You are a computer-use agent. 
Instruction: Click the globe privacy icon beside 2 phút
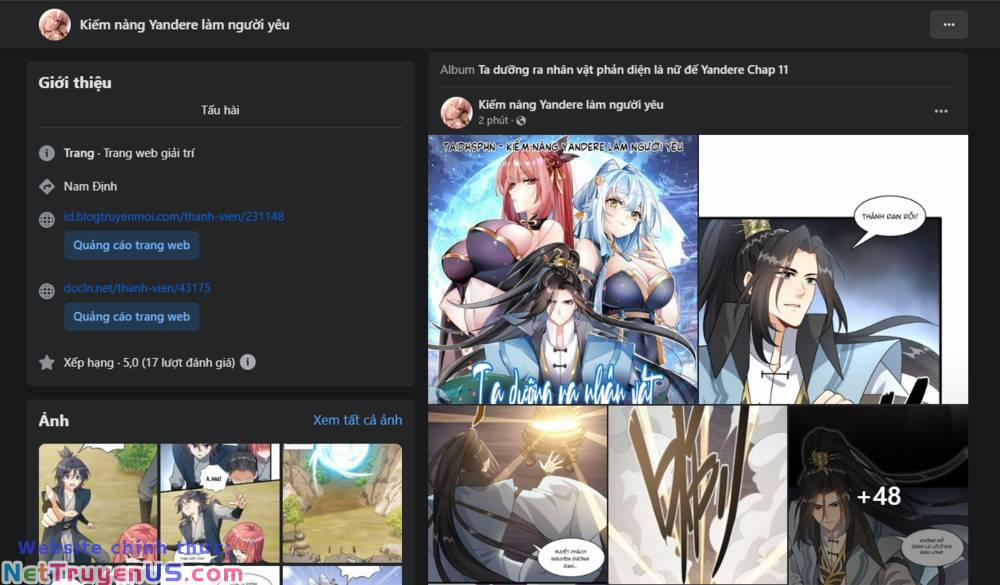coord(521,121)
